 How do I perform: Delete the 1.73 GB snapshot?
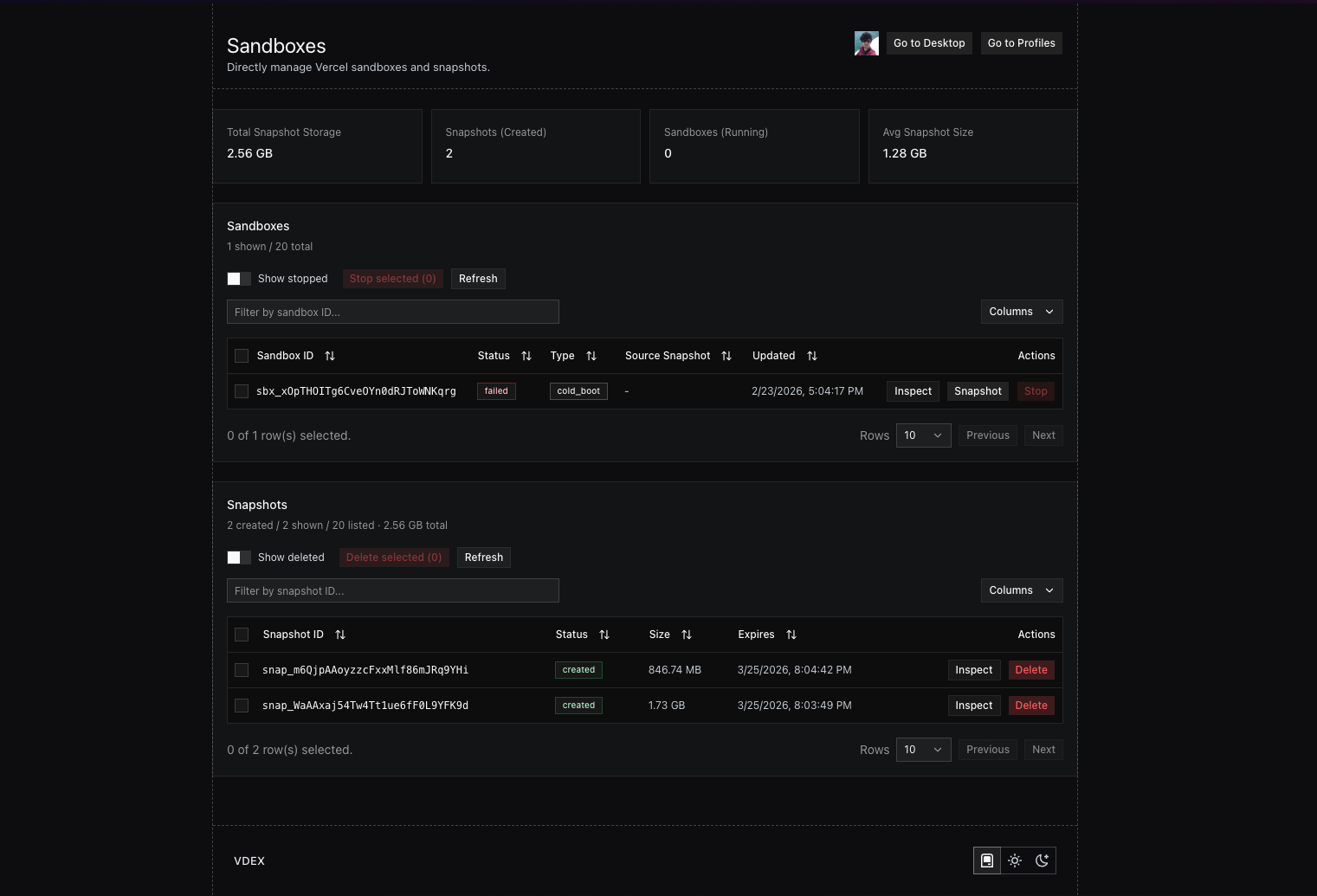(x=1030, y=706)
